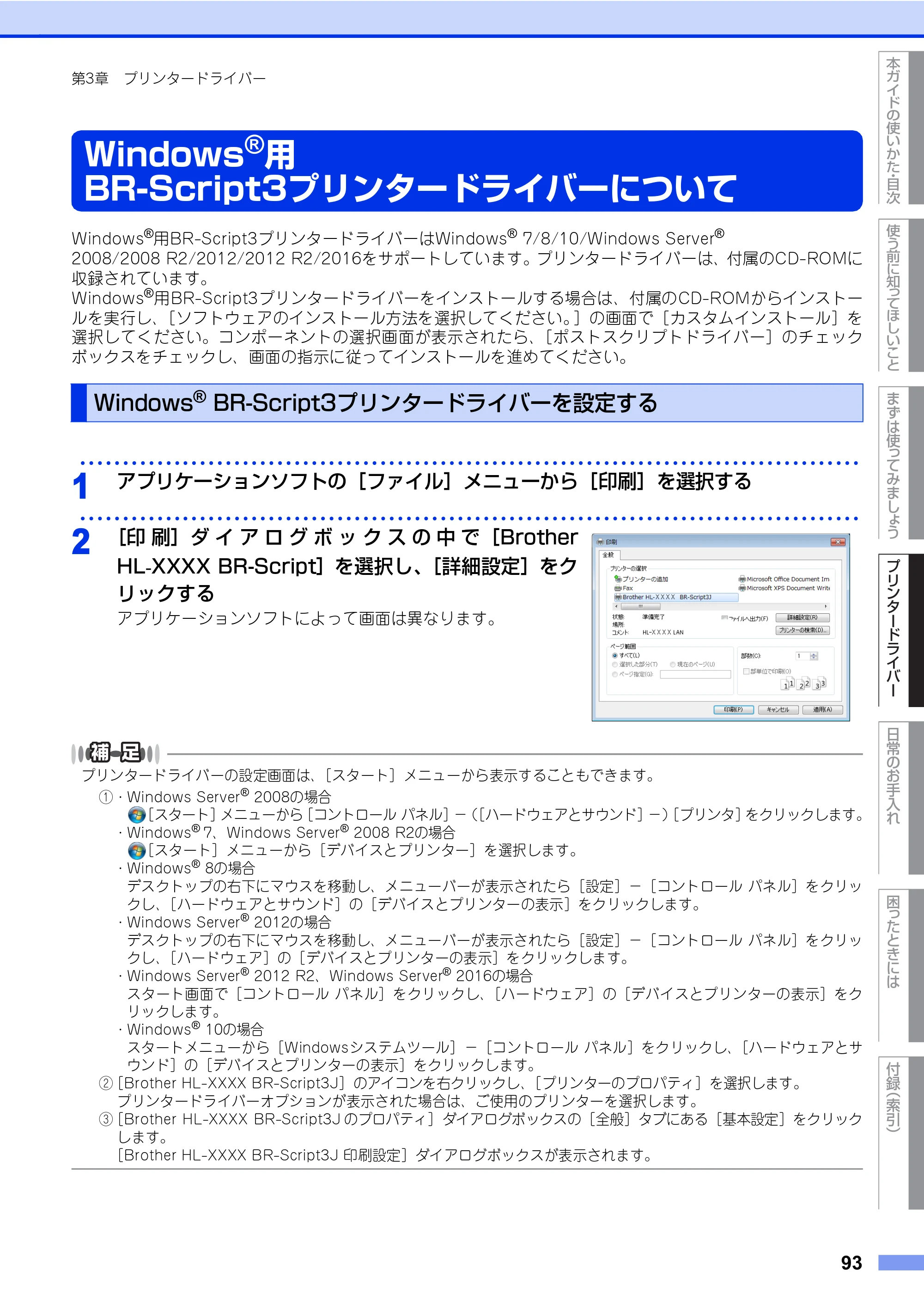Open the 本ガイドの使いかた・目次 side tab

click(901, 128)
